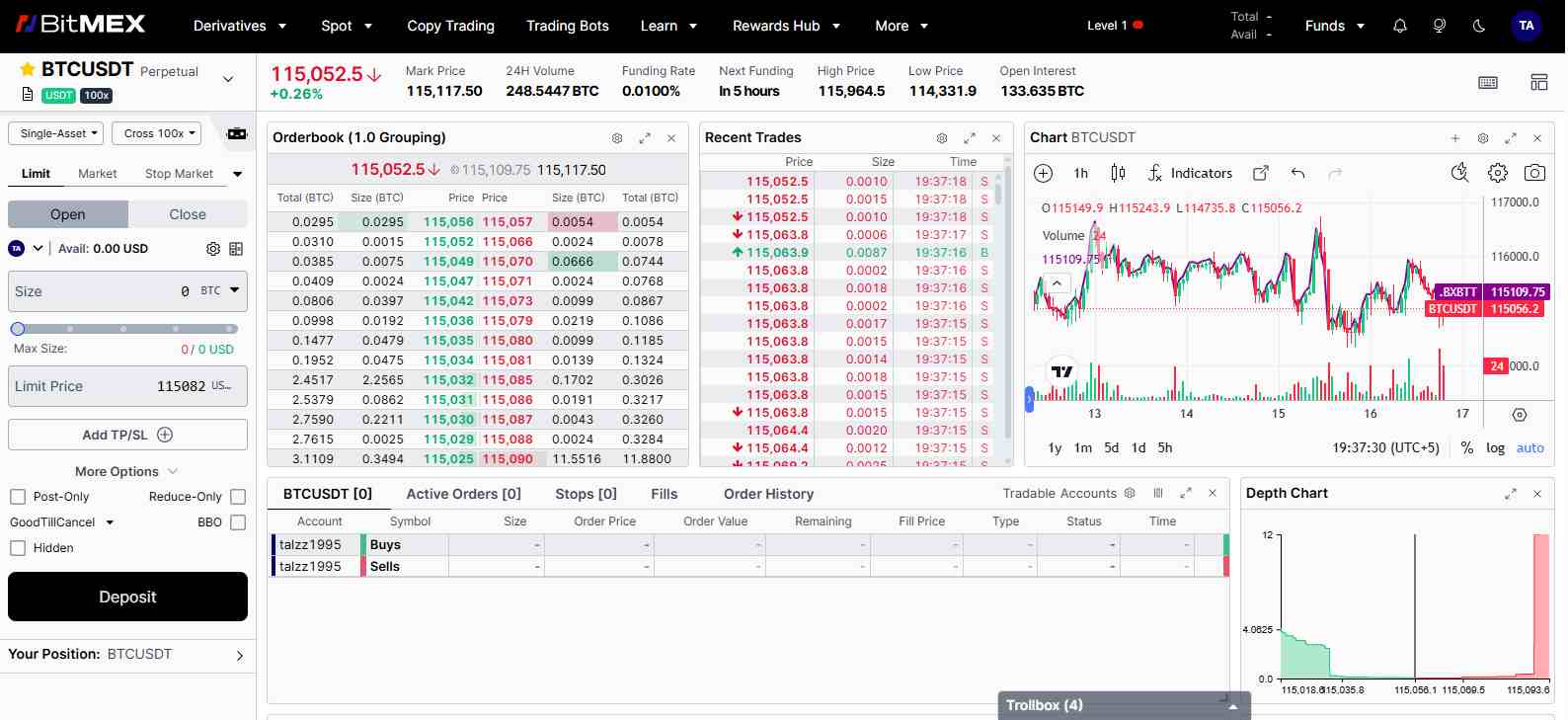Screen dimensions: 1568x720
Task: Switch to Stop Market tab
Action: (x=179, y=174)
